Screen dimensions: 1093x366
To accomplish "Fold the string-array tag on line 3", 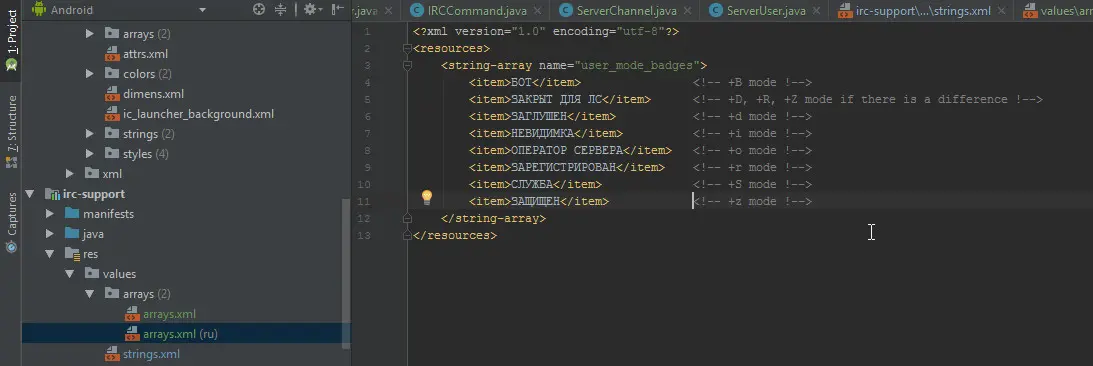I will pos(407,66).
